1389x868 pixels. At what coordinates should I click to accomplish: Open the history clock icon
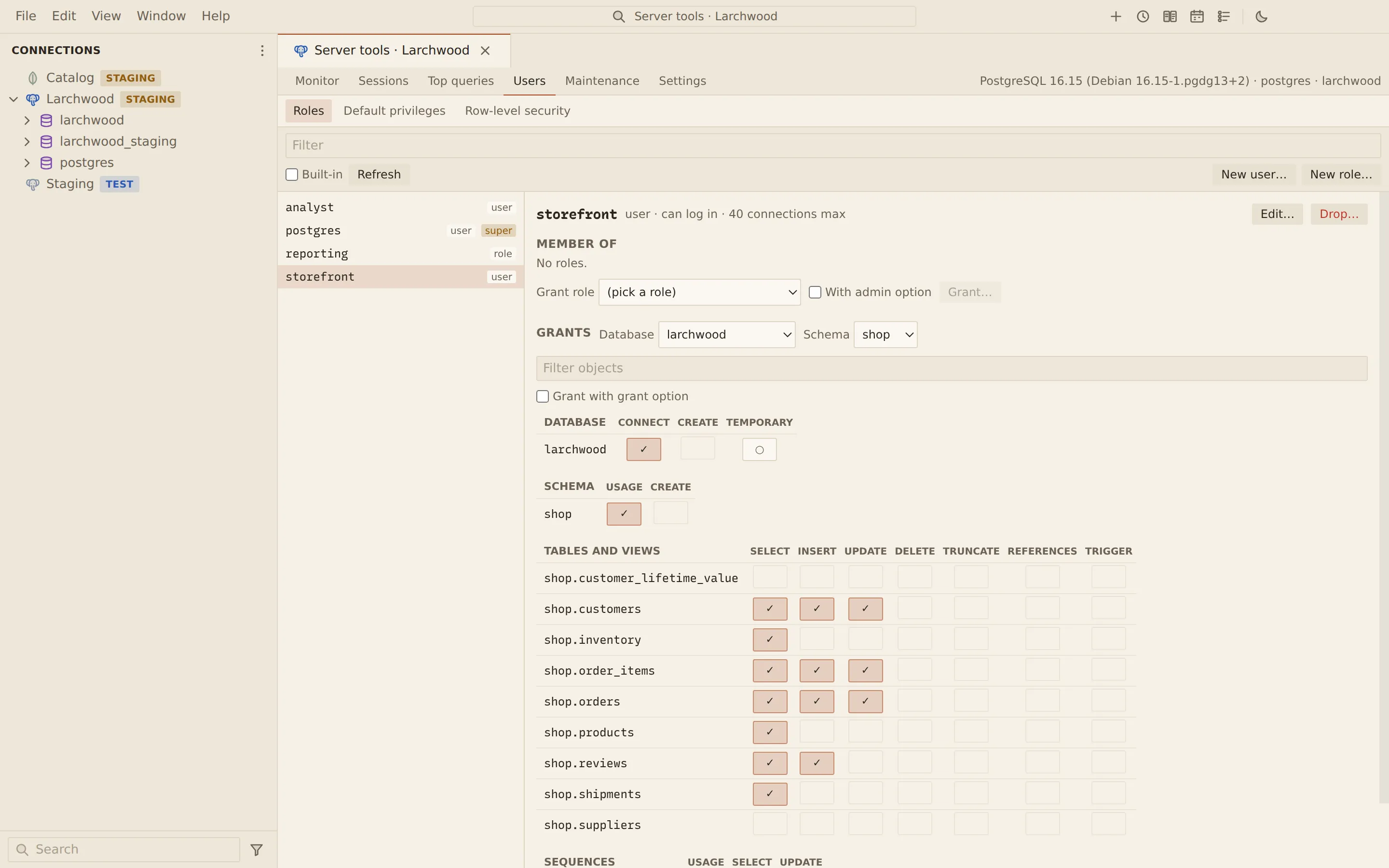point(1142,17)
